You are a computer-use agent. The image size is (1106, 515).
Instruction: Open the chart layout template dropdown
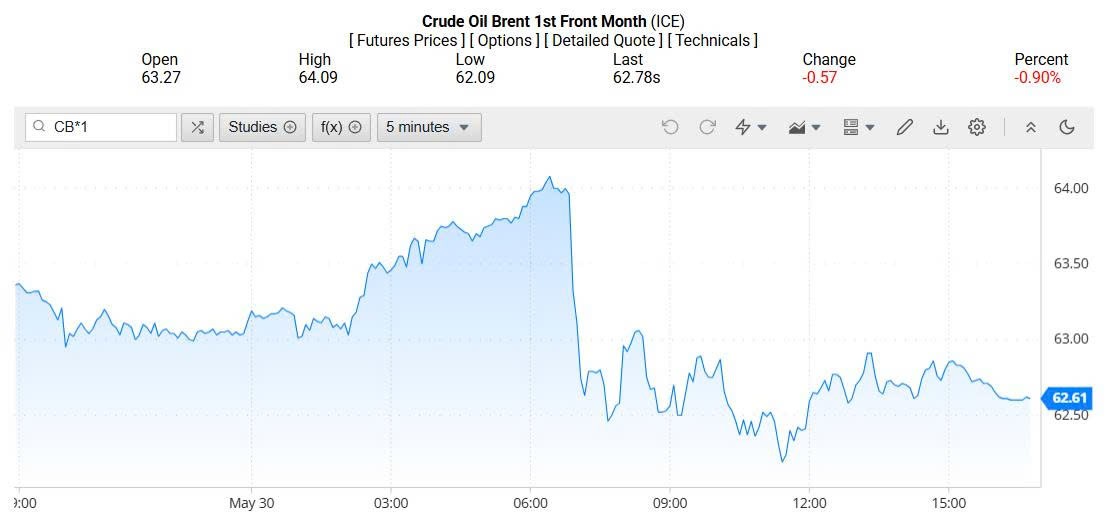tap(858, 127)
